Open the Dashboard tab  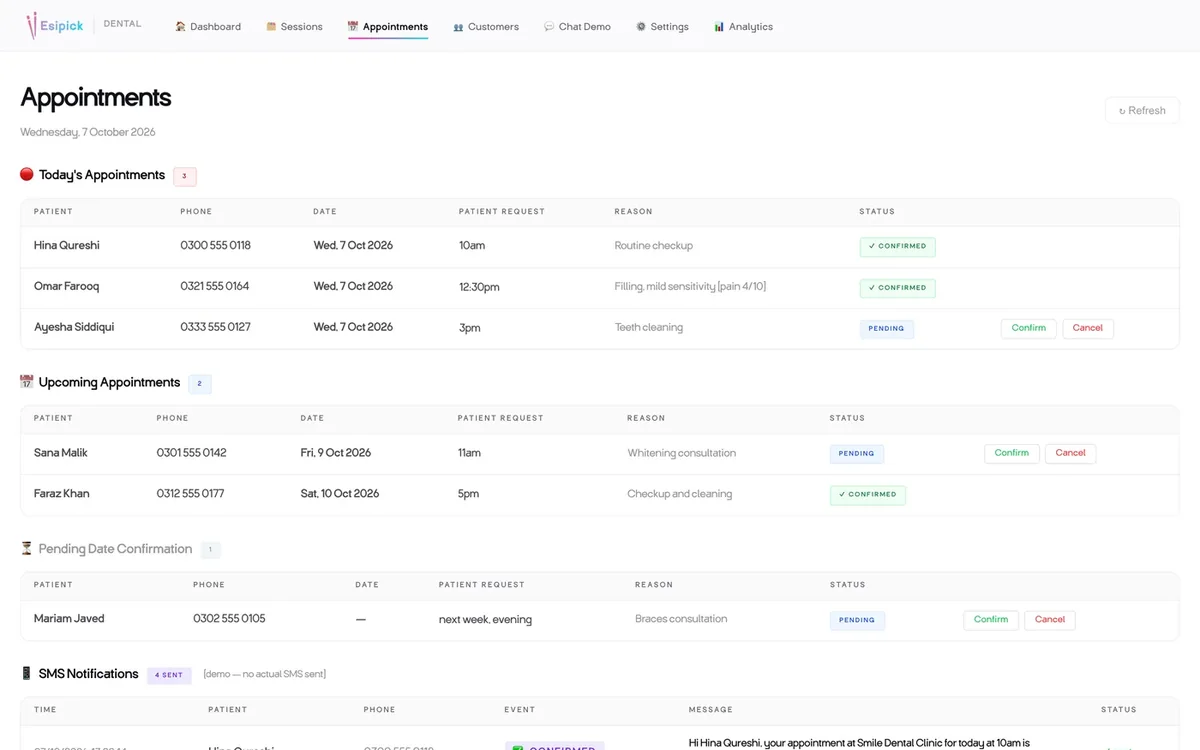coord(208,27)
